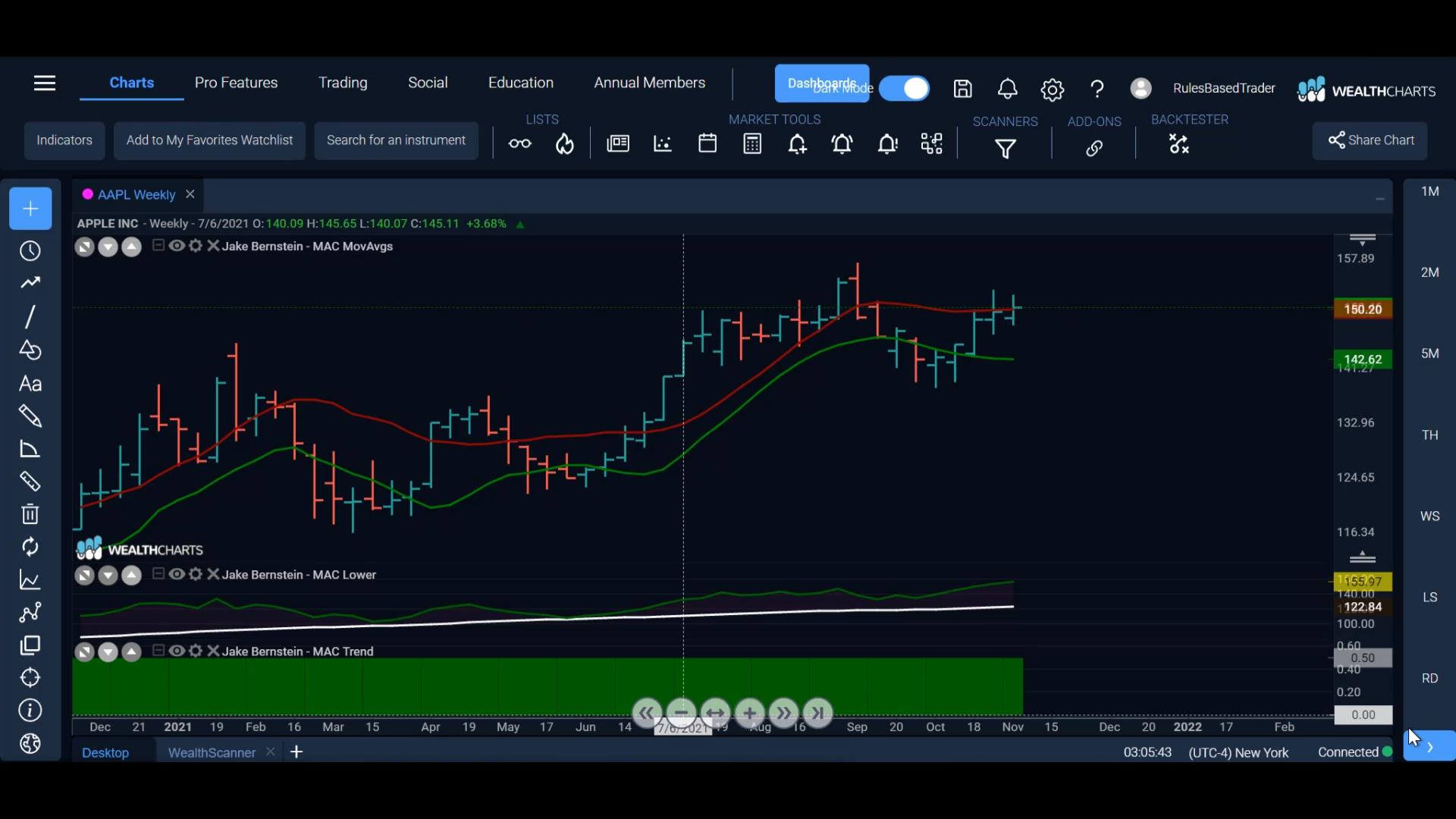Collapse the MAC Trend pane box
This screenshot has height=819, width=1456.
[158, 650]
